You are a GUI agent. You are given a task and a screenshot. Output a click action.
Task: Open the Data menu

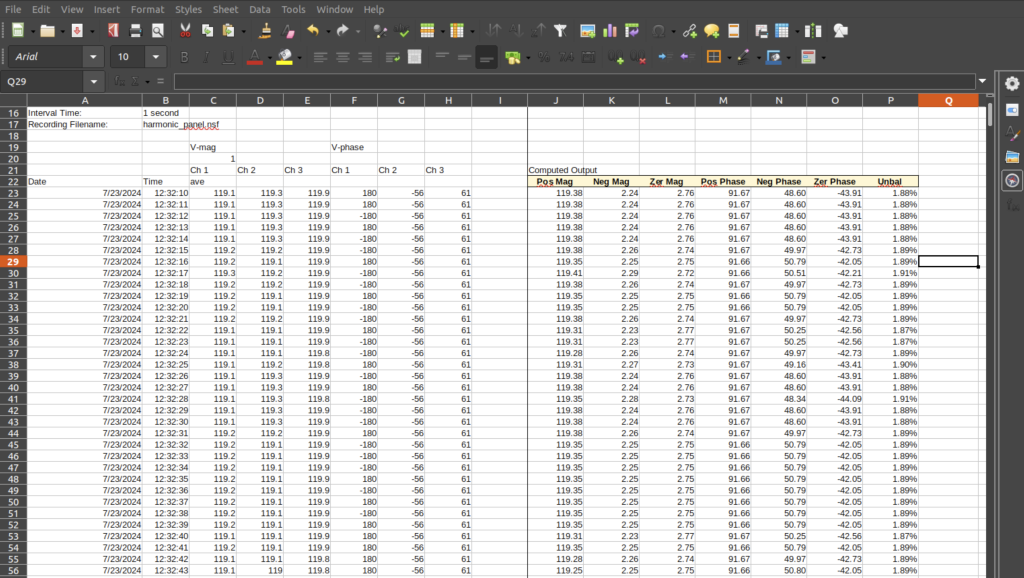point(260,9)
